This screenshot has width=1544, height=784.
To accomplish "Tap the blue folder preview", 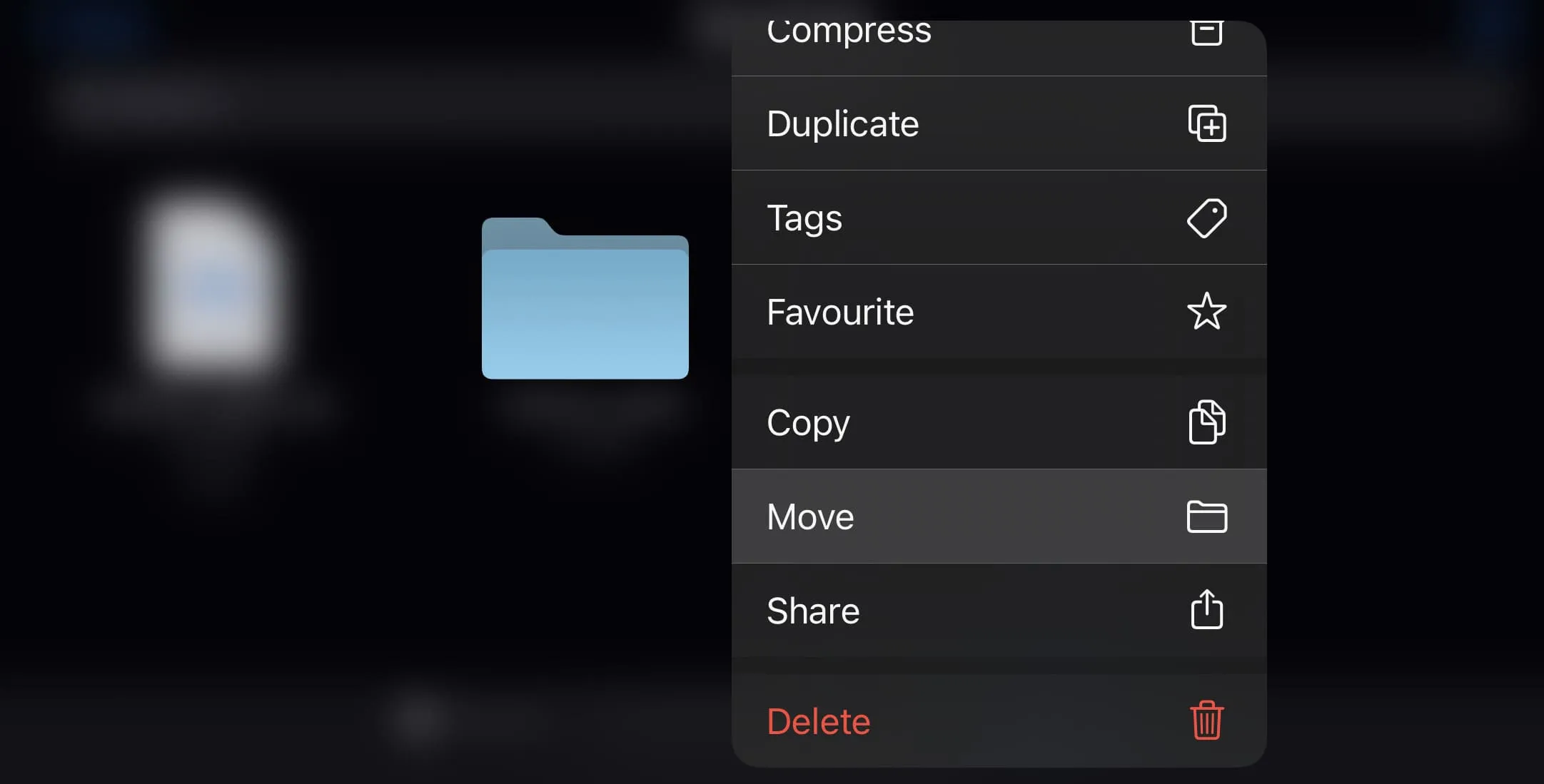I will 585,298.
